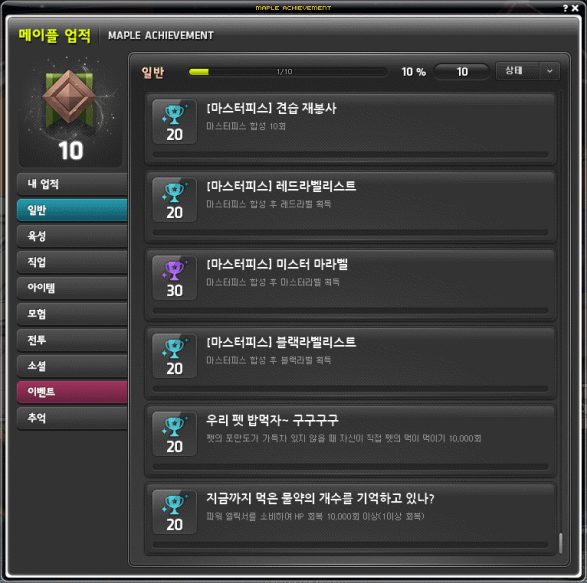Select the 육성 category tab

point(72,236)
